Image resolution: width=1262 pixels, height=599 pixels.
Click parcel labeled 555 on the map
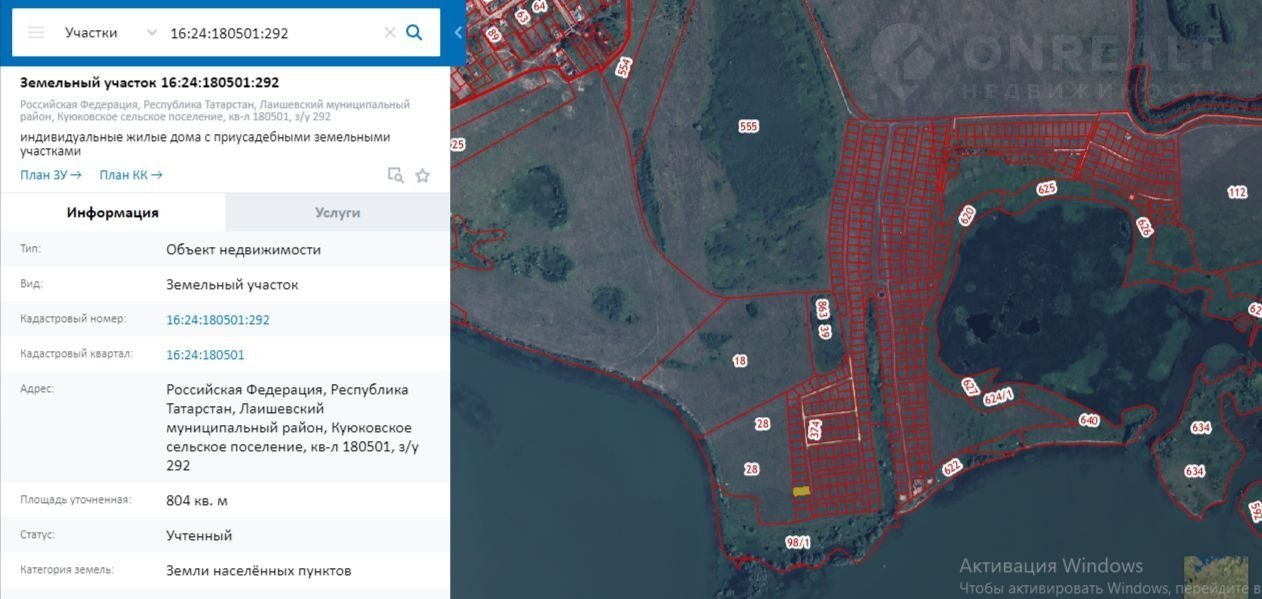[x=748, y=127]
